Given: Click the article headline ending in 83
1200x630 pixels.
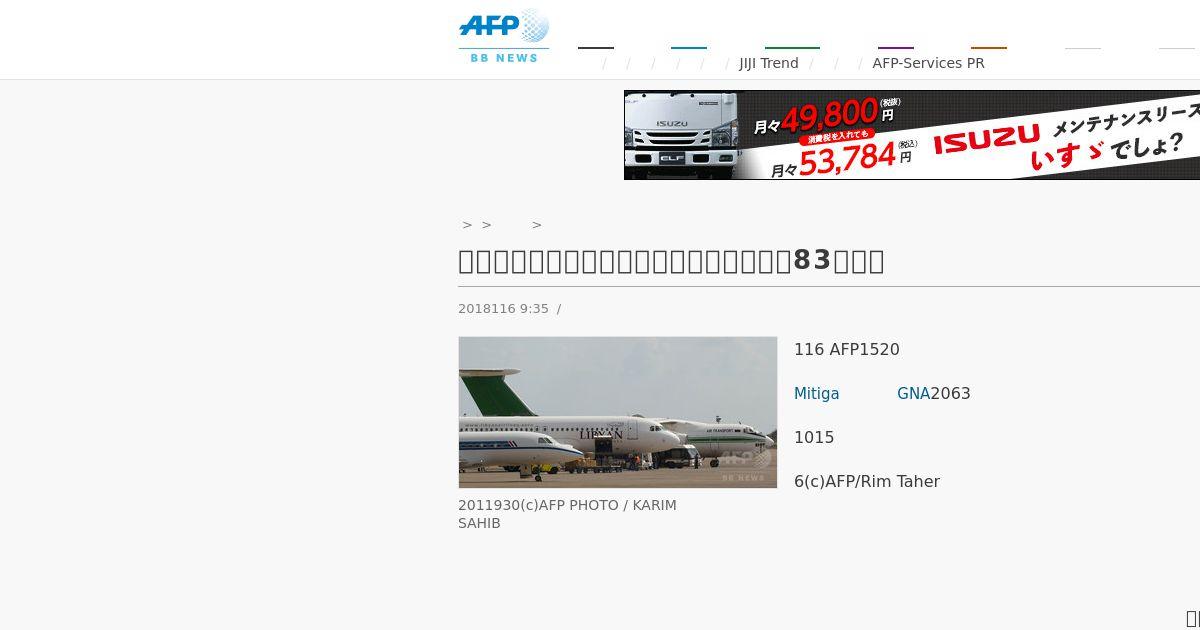Looking at the screenshot, I should click(671, 261).
